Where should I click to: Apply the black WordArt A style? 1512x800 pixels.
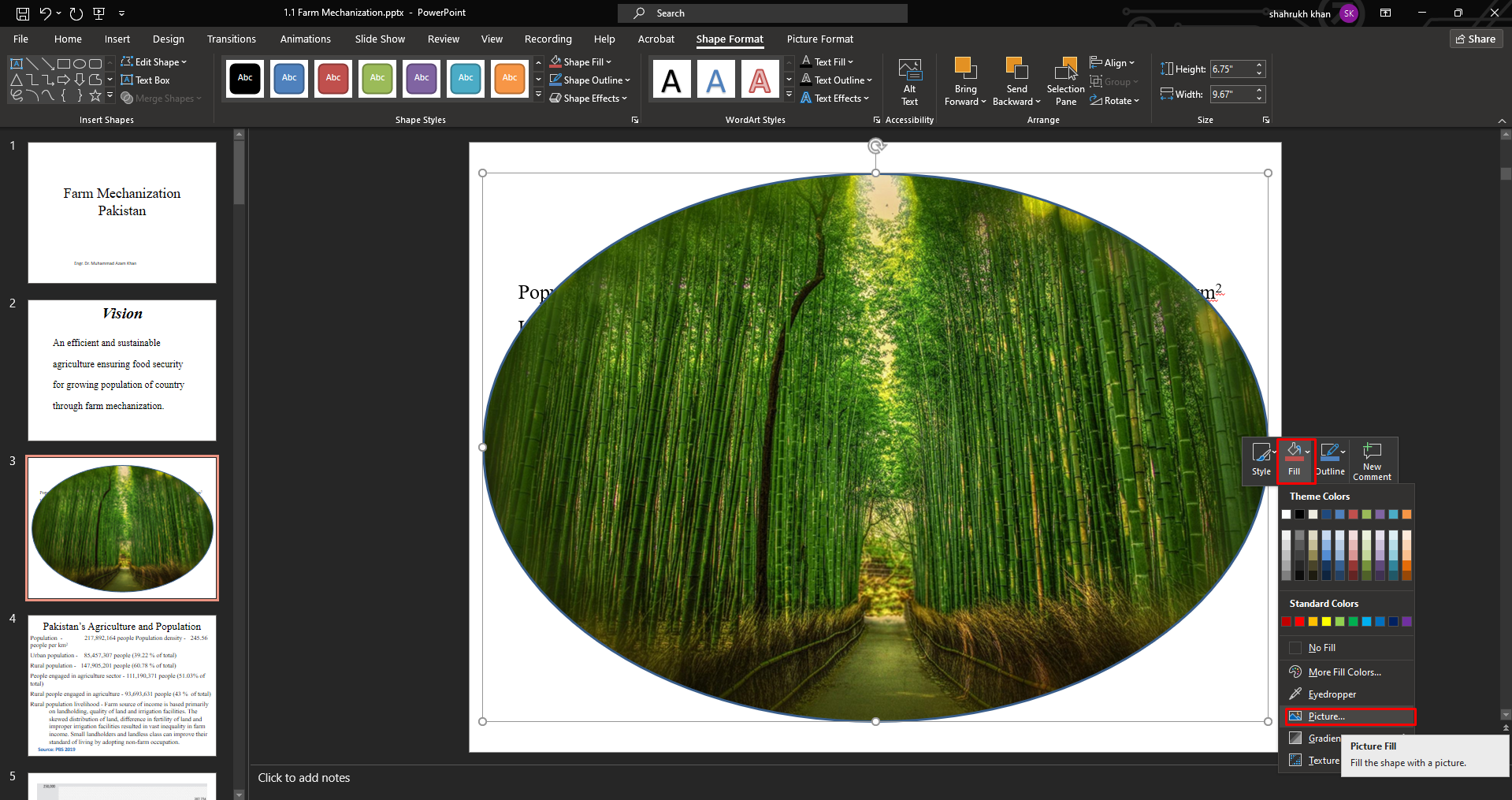click(671, 80)
